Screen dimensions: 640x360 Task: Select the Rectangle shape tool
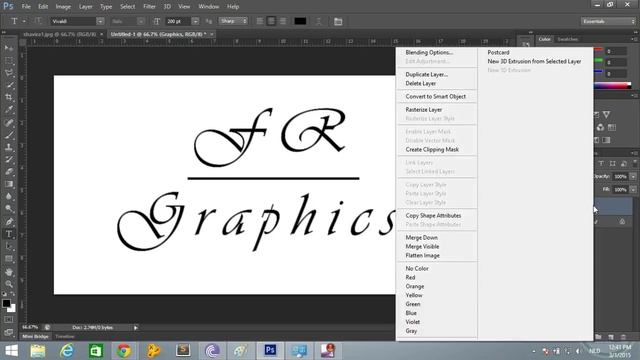pos(9,259)
